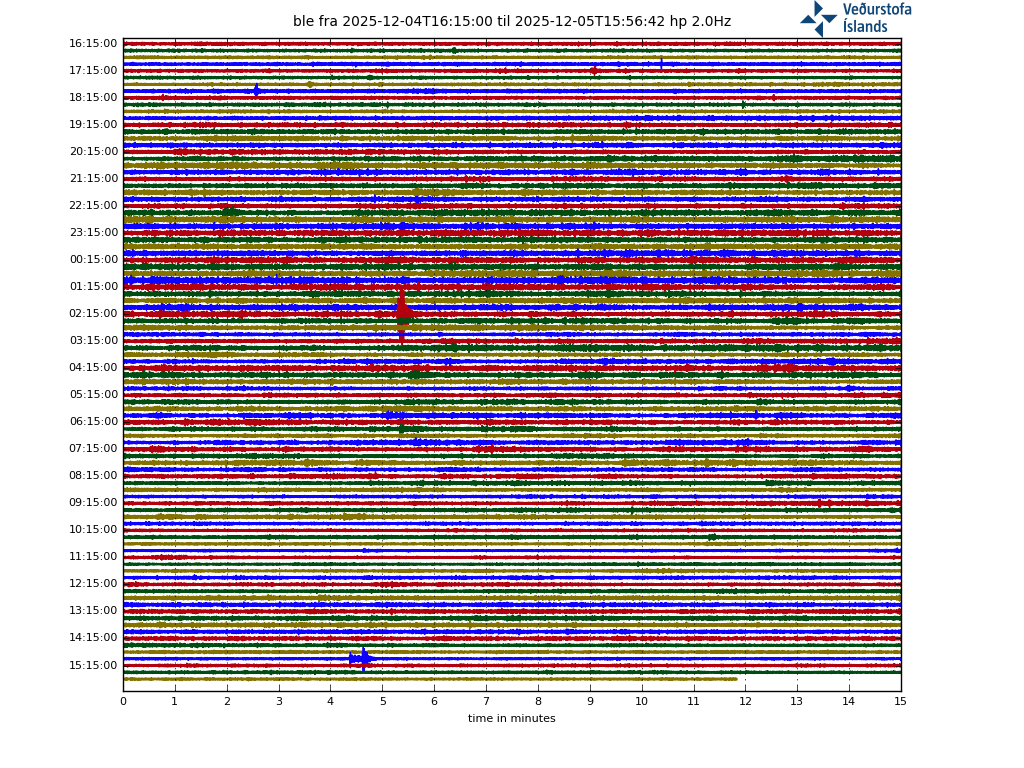Click the x-axis tick labeled 15
The width and height of the screenshot is (1024, 768).
click(x=900, y=701)
